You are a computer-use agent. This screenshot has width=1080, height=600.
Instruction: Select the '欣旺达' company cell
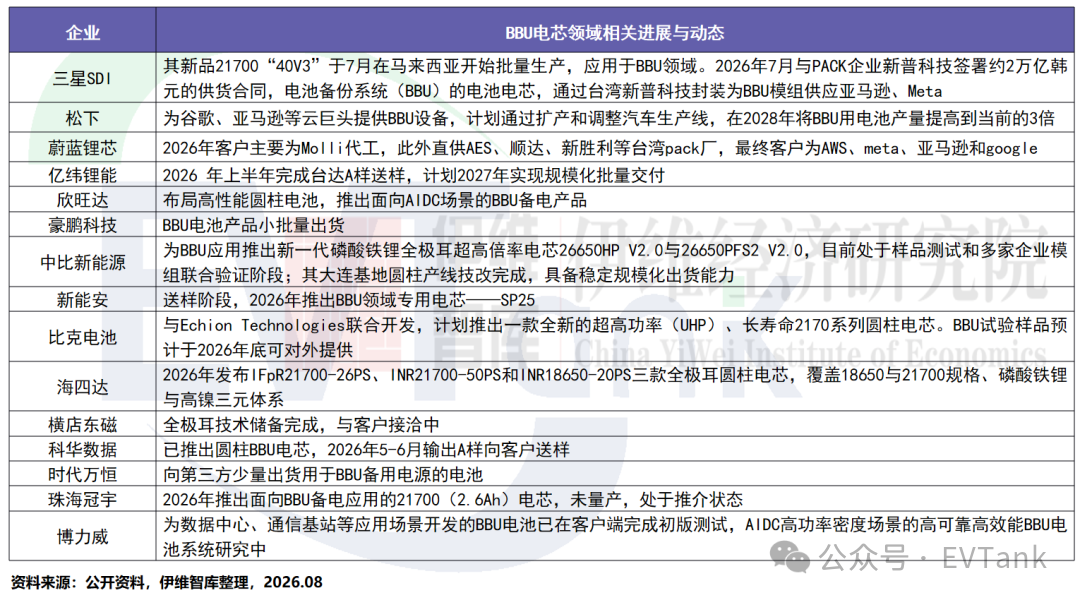point(83,200)
